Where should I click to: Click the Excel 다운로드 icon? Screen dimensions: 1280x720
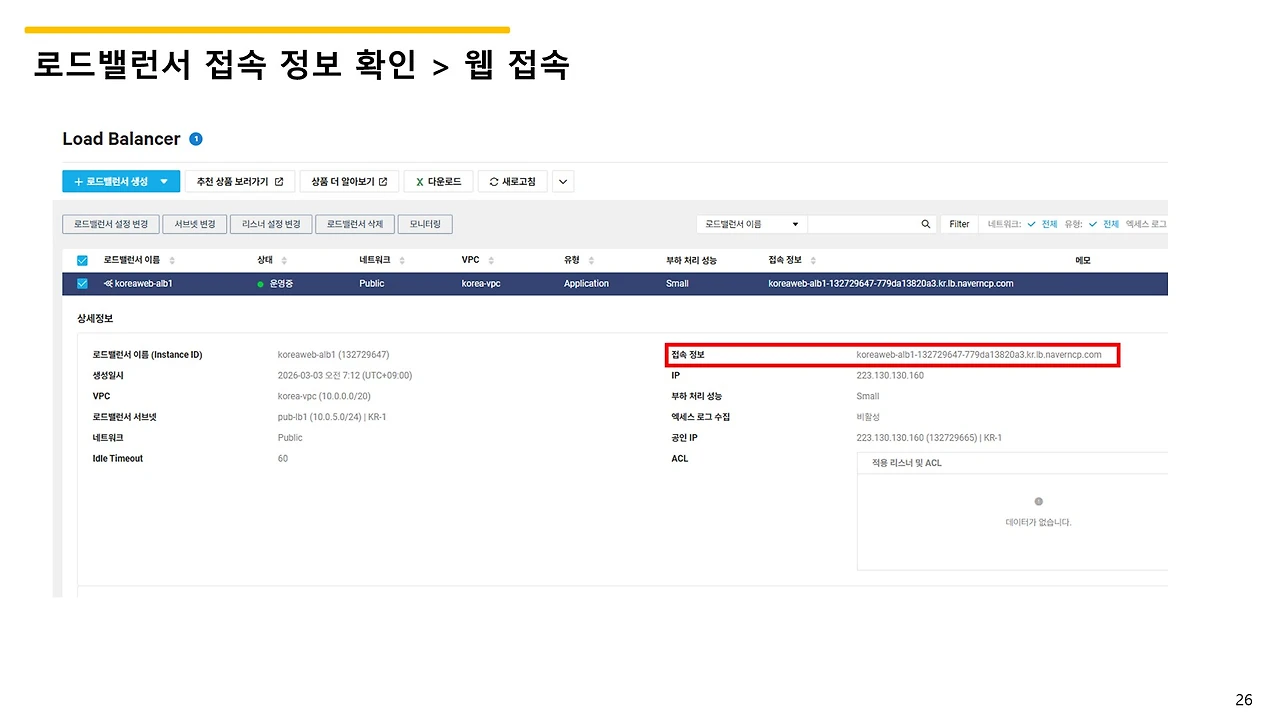point(420,181)
